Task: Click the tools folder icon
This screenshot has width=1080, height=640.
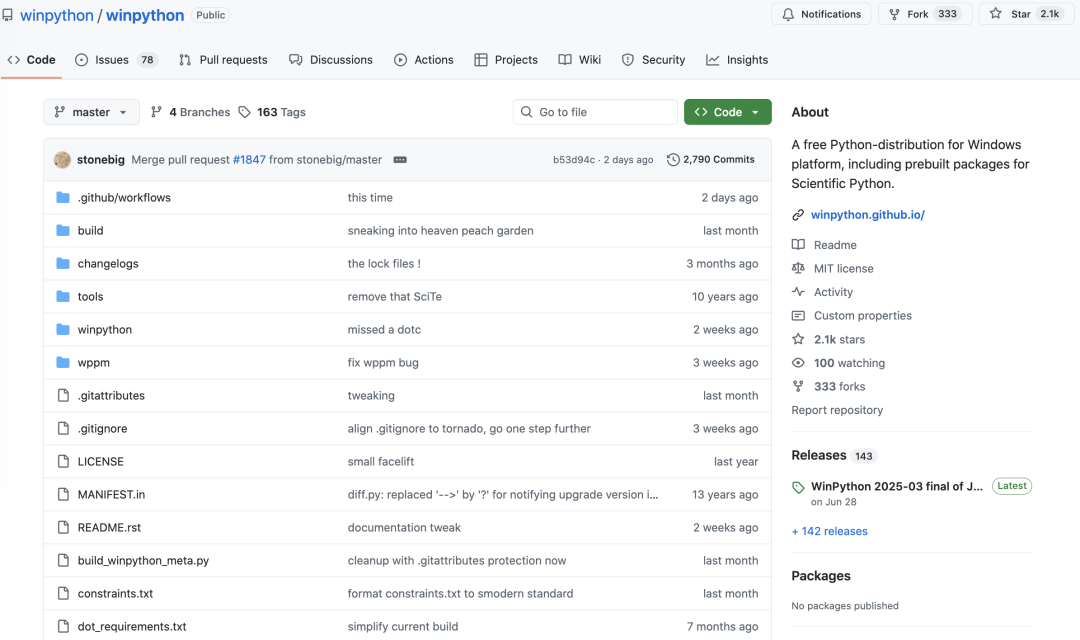Action: click(63, 297)
